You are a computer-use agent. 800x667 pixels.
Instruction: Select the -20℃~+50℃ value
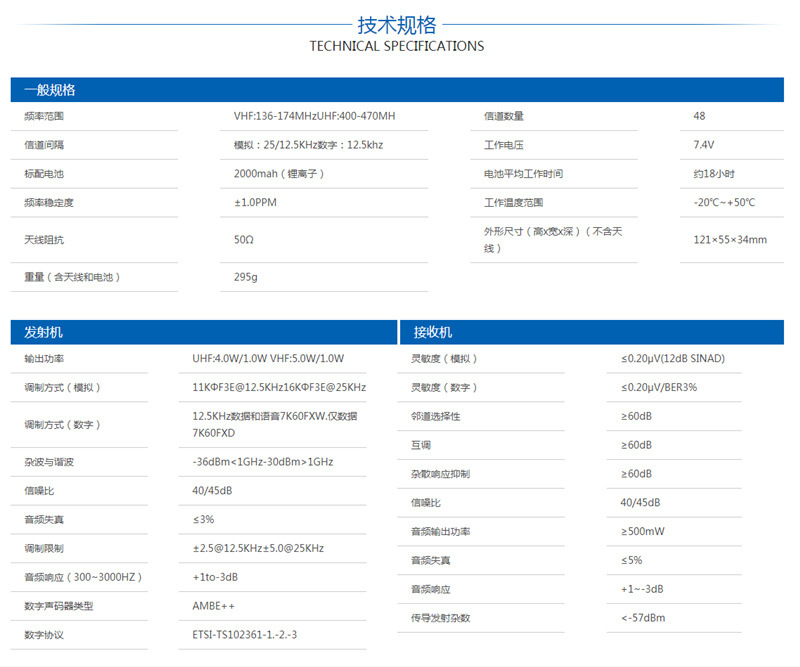tap(724, 203)
